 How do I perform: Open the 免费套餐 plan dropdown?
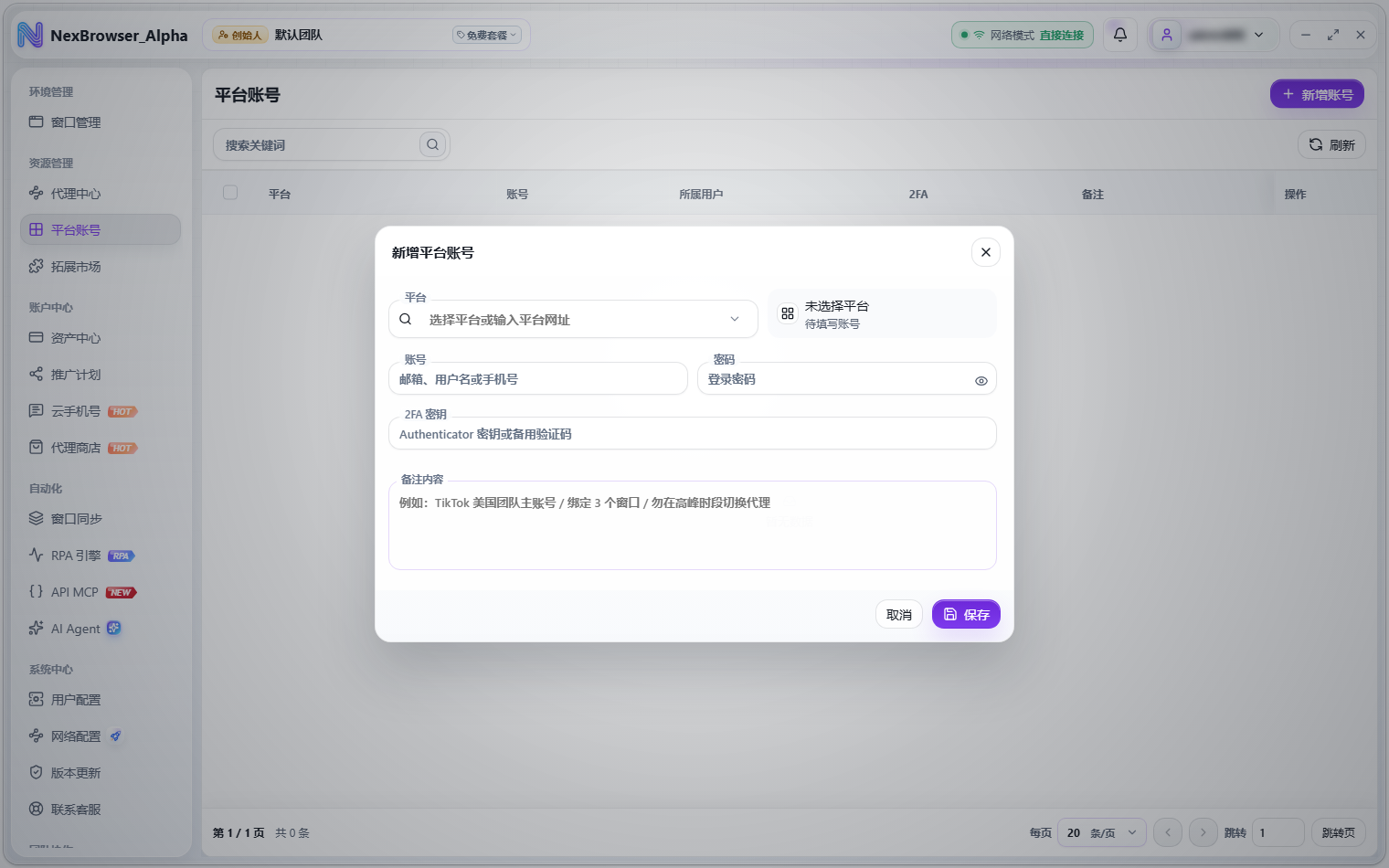pos(486,35)
